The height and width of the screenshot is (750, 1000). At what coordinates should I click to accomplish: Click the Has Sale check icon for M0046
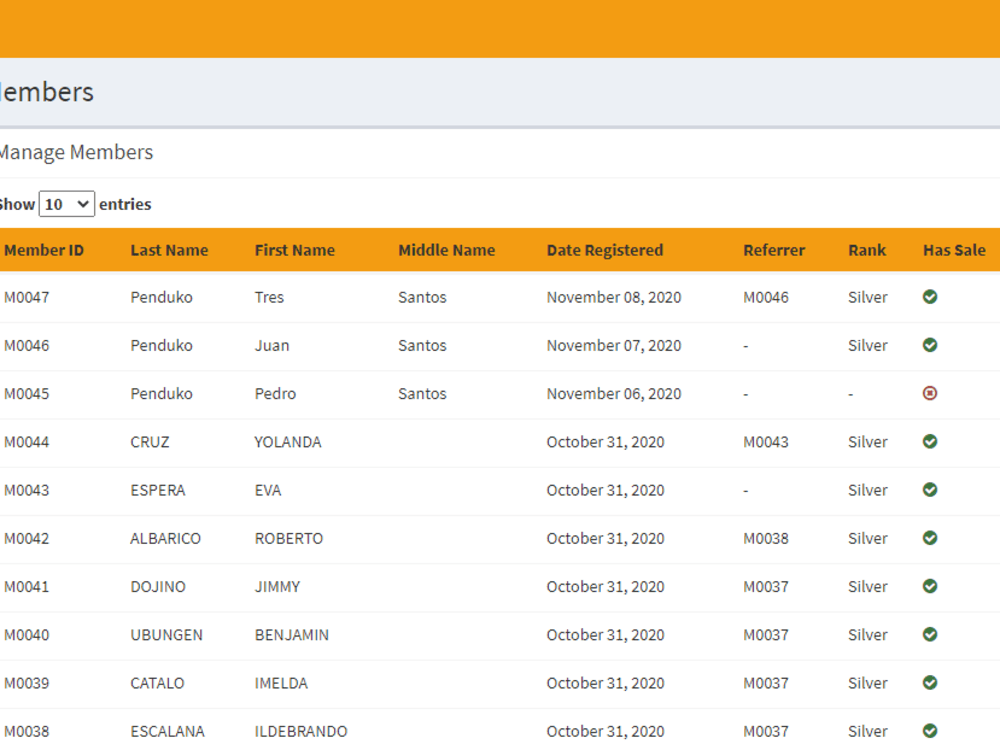pos(930,345)
